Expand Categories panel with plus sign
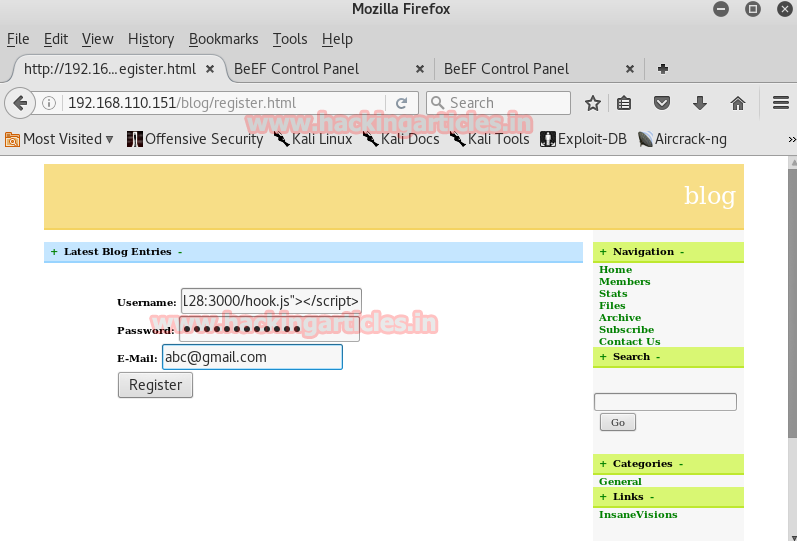This screenshot has width=797, height=541. coord(603,464)
